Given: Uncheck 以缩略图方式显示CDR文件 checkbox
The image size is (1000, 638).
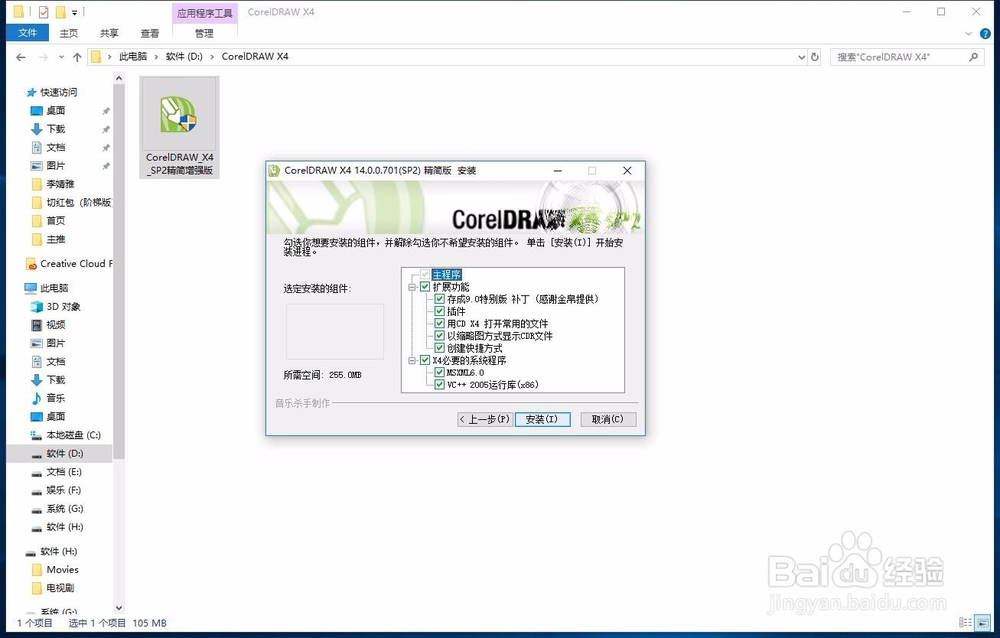Looking at the screenshot, I should coord(439,336).
